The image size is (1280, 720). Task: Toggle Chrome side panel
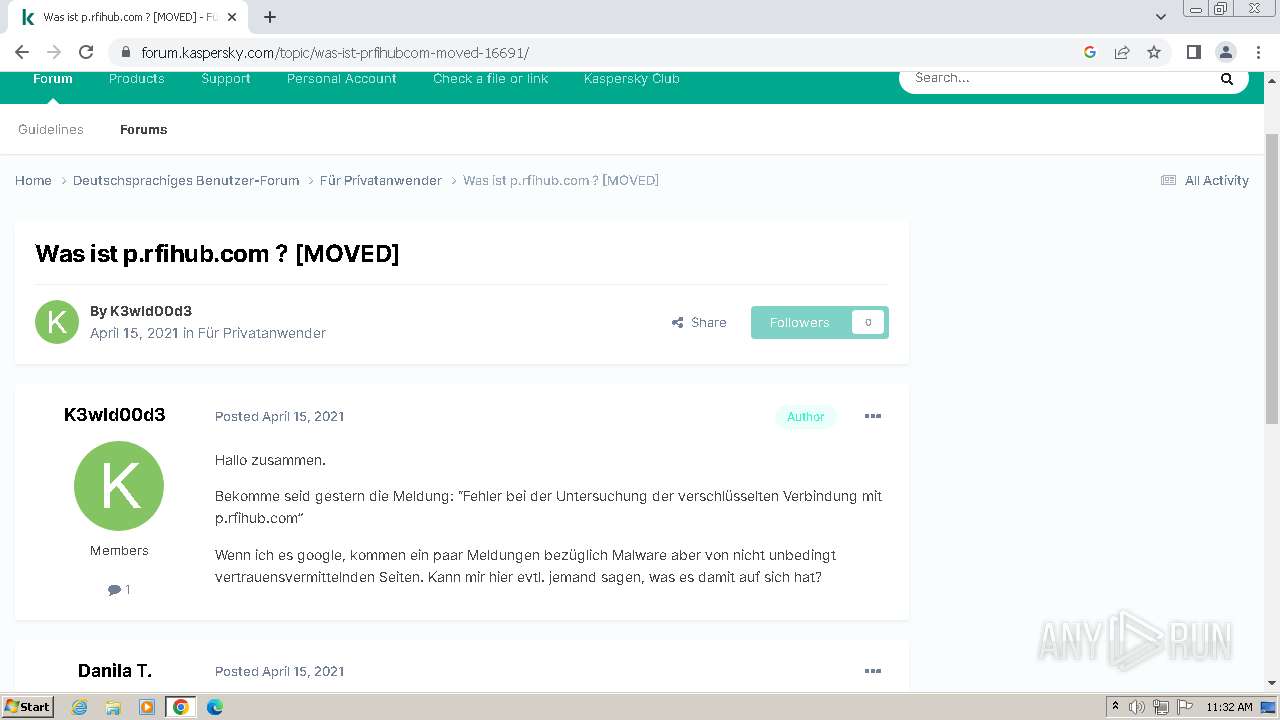click(1193, 52)
